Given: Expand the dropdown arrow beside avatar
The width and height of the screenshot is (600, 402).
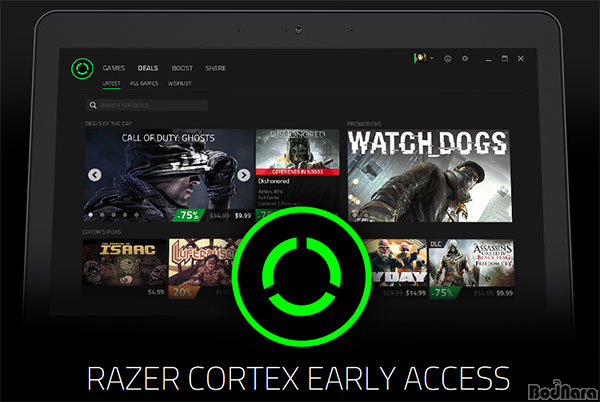Looking at the screenshot, I should tap(432, 59).
